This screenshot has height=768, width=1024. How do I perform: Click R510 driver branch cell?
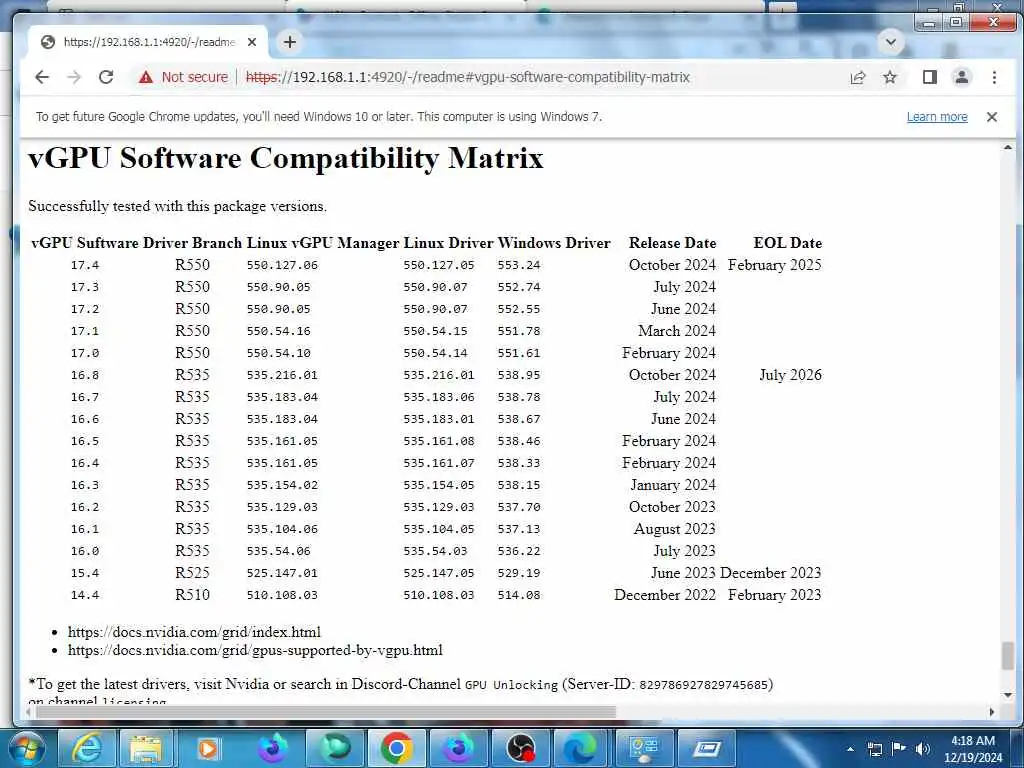point(192,595)
